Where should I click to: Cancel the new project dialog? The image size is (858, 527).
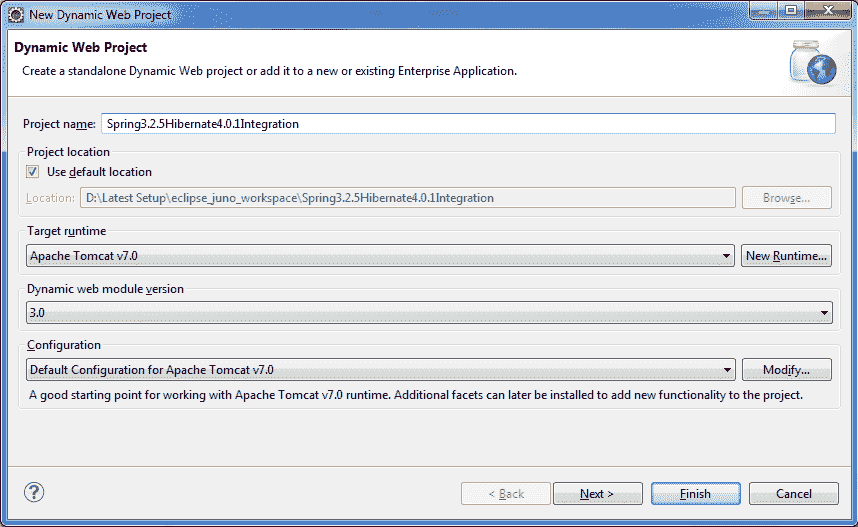[x=793, y=494]
